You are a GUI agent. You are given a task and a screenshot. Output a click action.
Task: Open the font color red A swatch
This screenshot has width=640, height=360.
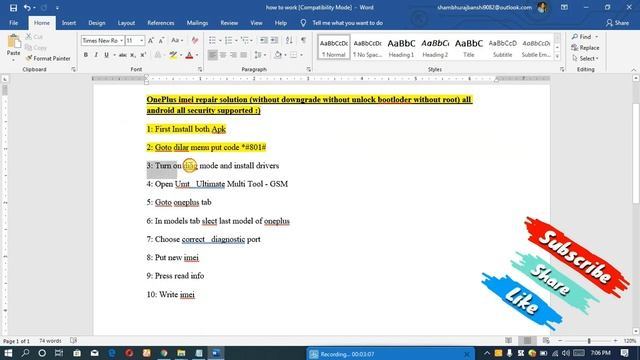[x=189, y=55]
